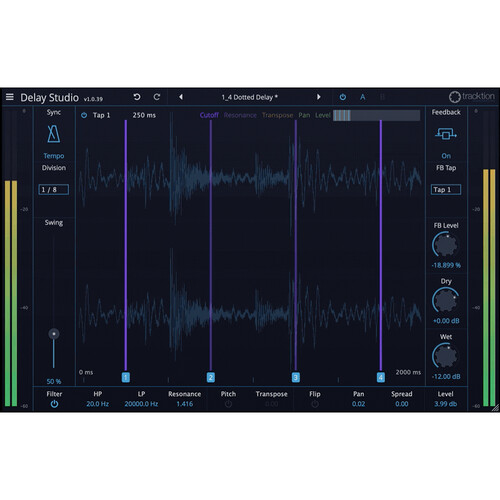Click the Dry +0.00 dB value
The height and width of the screenshot is (500, 500).
click(446, 321)
